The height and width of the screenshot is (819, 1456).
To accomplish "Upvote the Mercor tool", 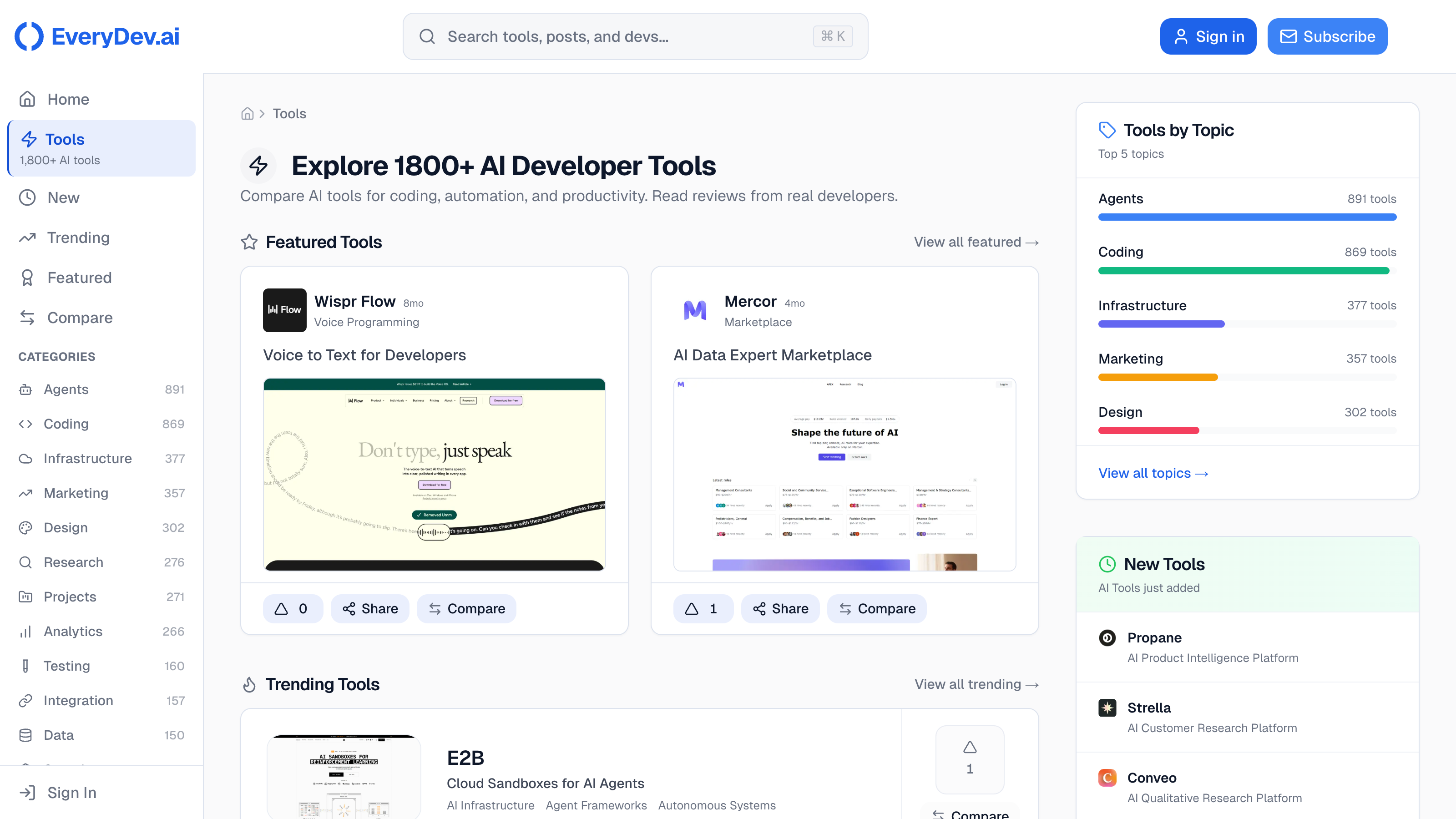I will [x=703, y=608].
